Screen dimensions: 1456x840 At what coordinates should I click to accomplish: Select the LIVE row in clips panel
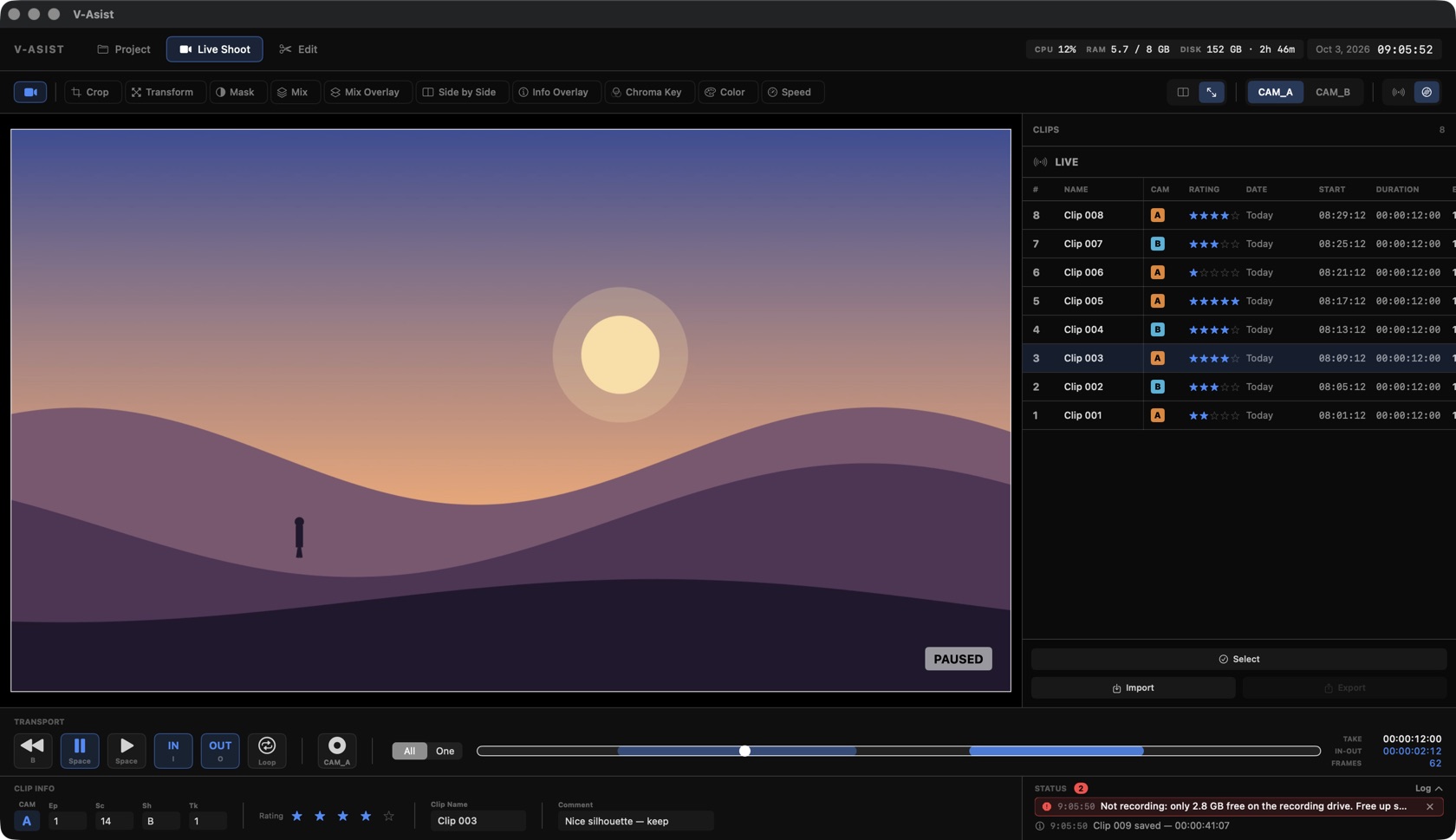click(1238, 162)
